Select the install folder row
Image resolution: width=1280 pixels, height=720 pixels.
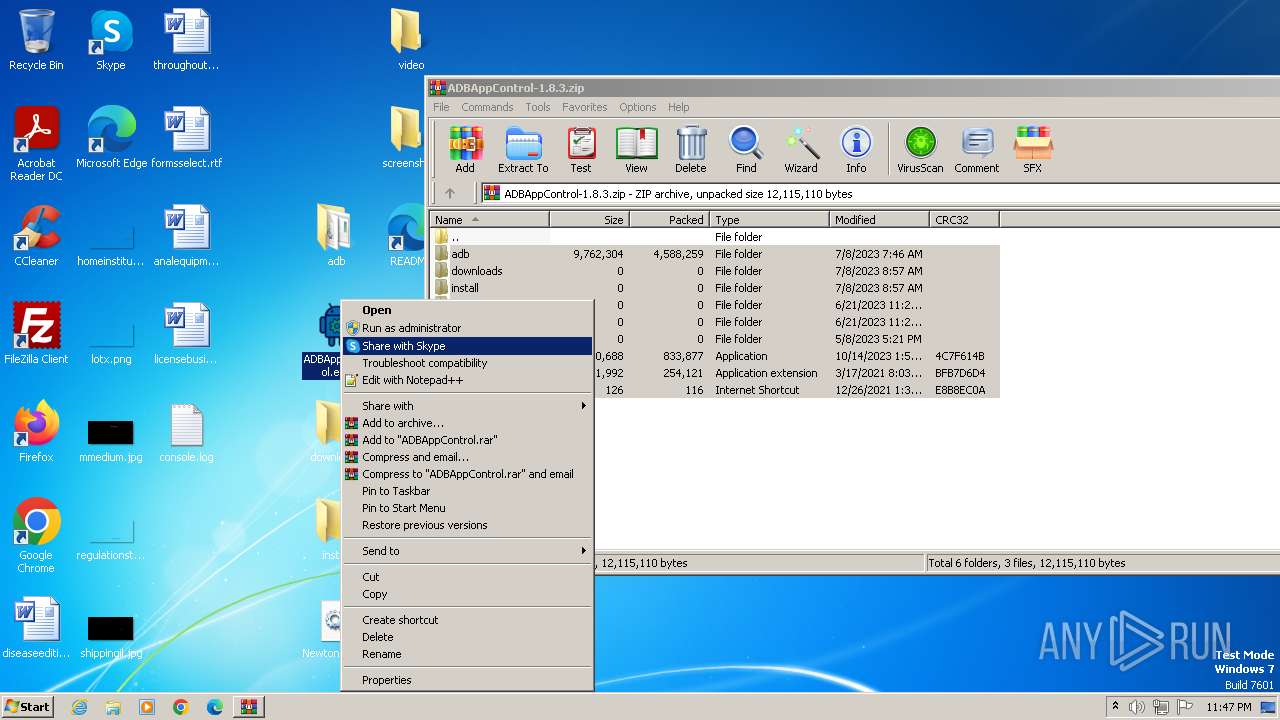click(715, 288)
